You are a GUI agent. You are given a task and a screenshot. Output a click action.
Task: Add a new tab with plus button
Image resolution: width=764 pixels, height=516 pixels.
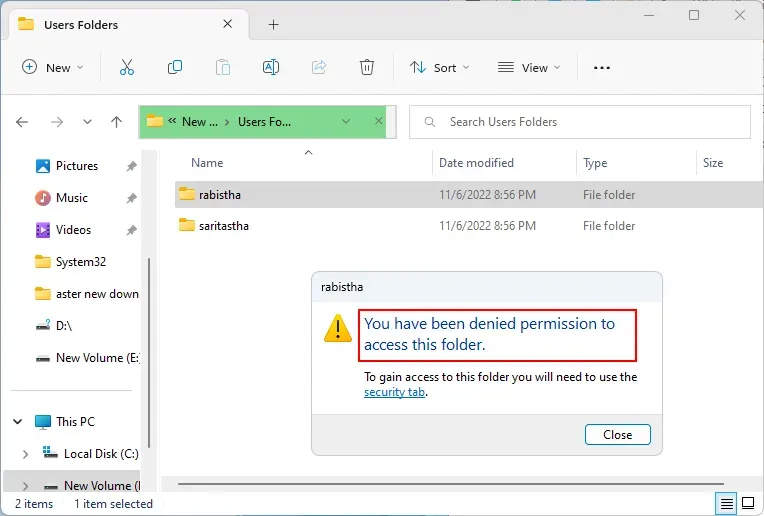[x=274, y=24]
